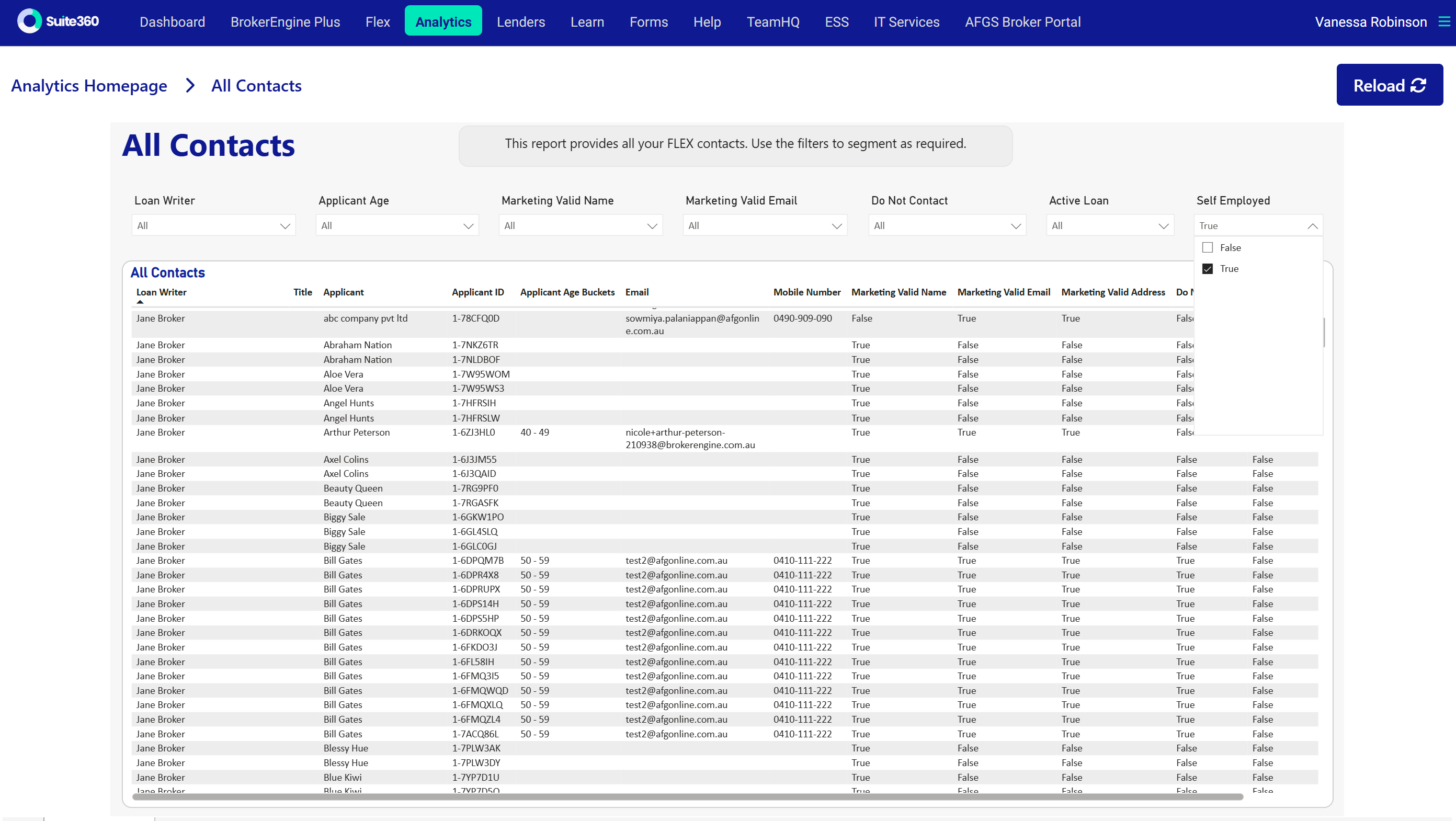Uncheck the True option in Self Employed
This screenshot has width=1456, height=821.
point(1208,269)
